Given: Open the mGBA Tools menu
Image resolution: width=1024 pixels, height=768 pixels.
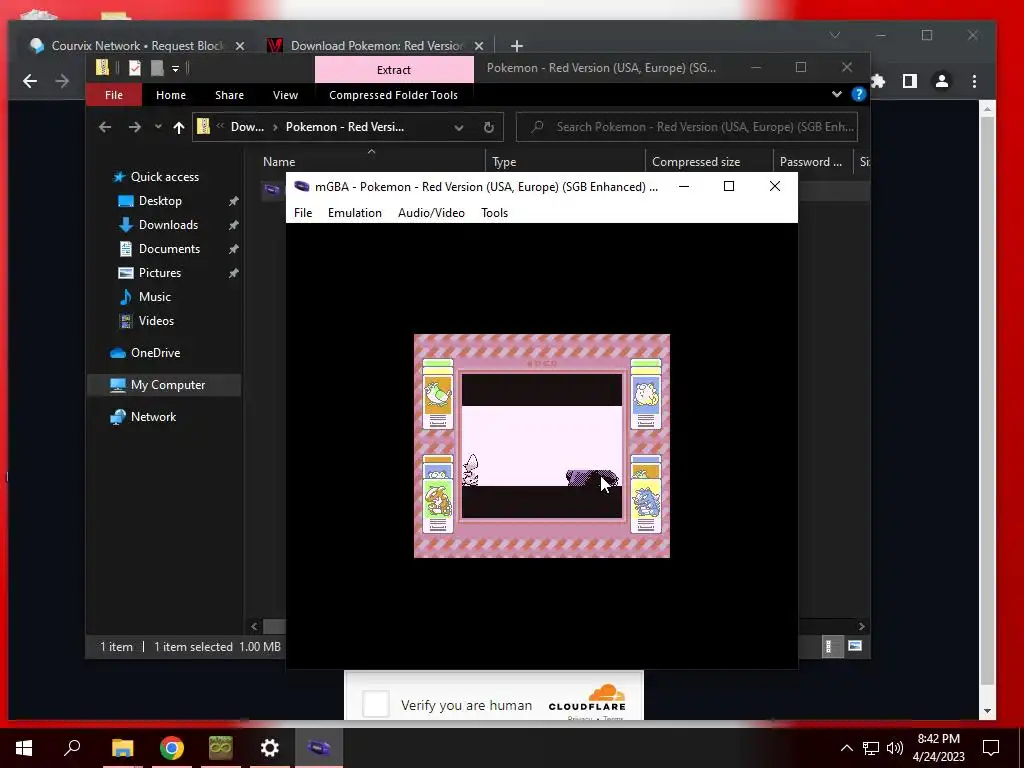Looking at the screenshot, I should pyautogui.click(x=494, y=213).
